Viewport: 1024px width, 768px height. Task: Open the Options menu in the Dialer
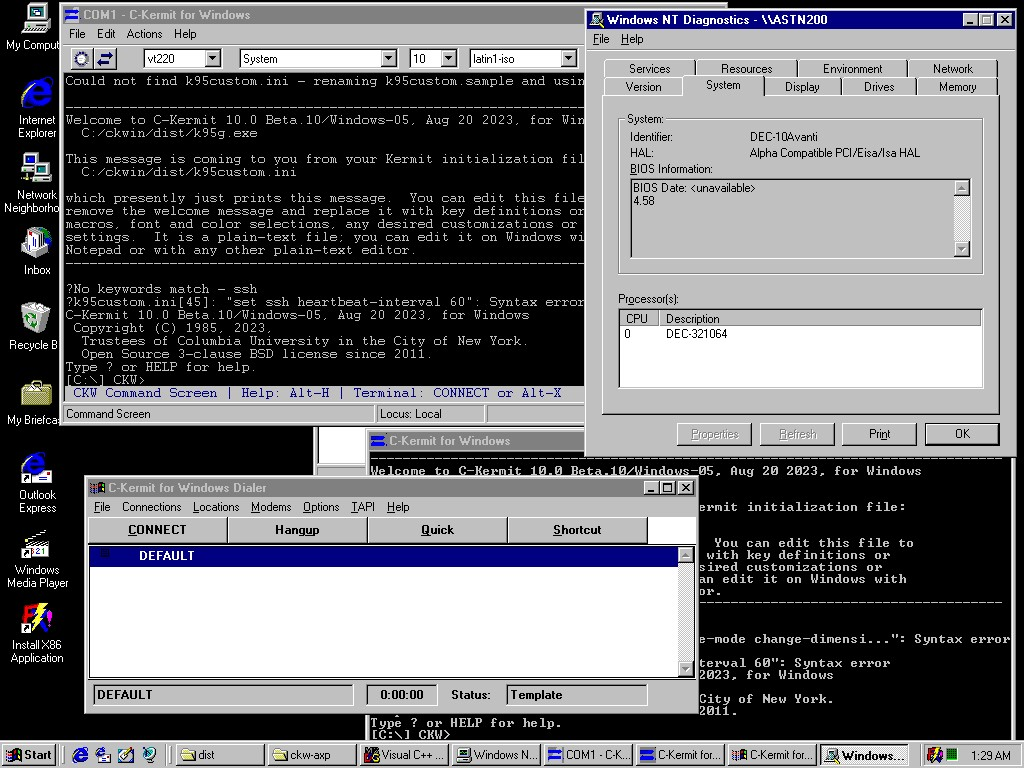pos(321,507)
